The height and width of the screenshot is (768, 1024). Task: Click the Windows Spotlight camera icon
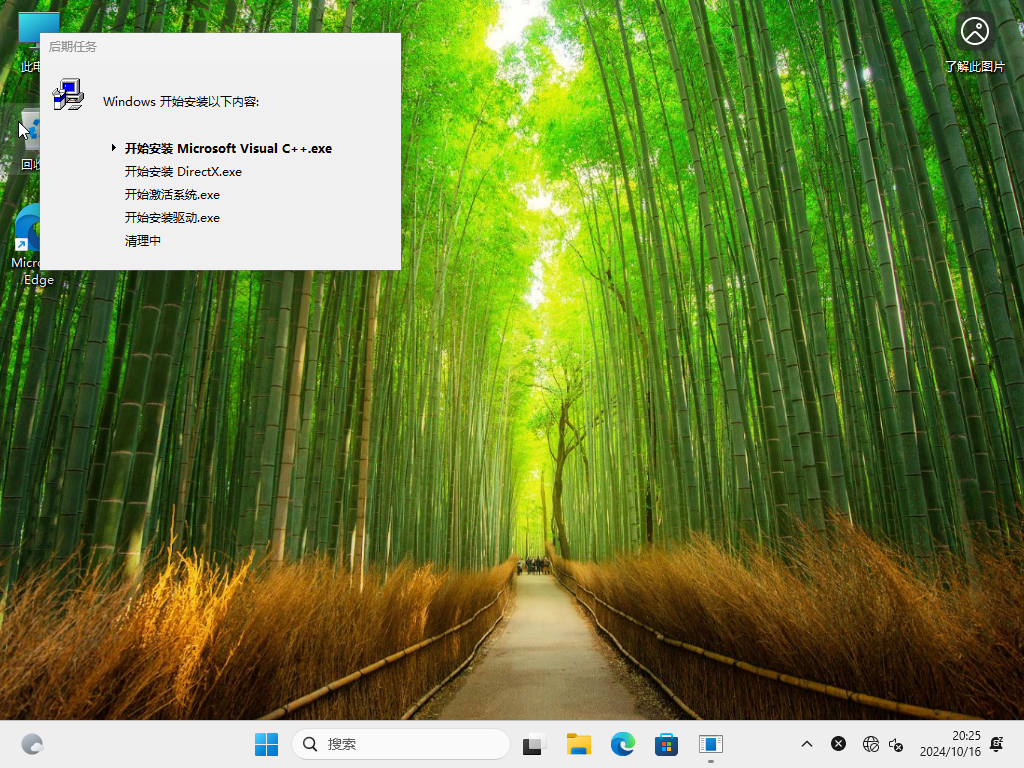(x=975, y=31)
